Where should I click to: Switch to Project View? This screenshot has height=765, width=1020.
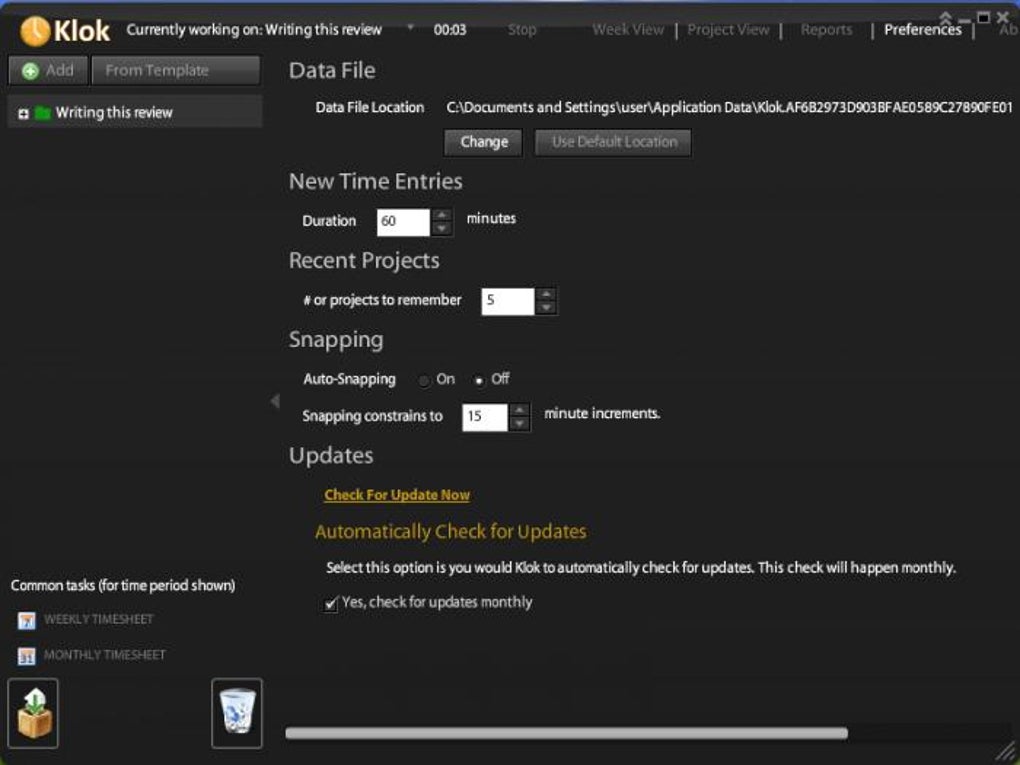(728, 30)
